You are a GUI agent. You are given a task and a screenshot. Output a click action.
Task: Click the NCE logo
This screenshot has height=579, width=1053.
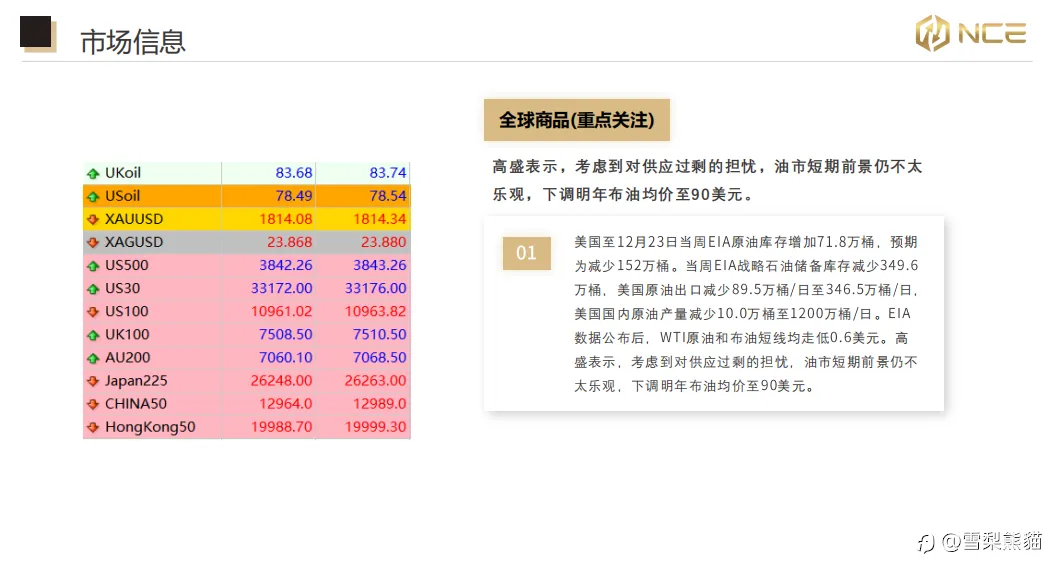tap(970, 33)
